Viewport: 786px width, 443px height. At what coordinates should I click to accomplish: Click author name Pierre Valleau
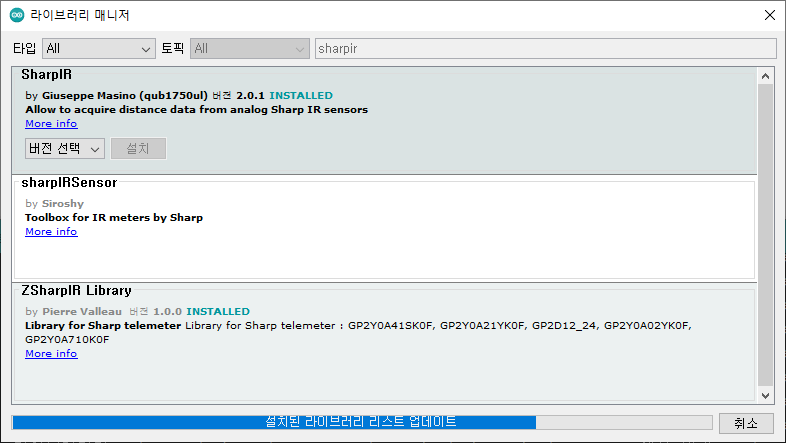coord(82,312)
